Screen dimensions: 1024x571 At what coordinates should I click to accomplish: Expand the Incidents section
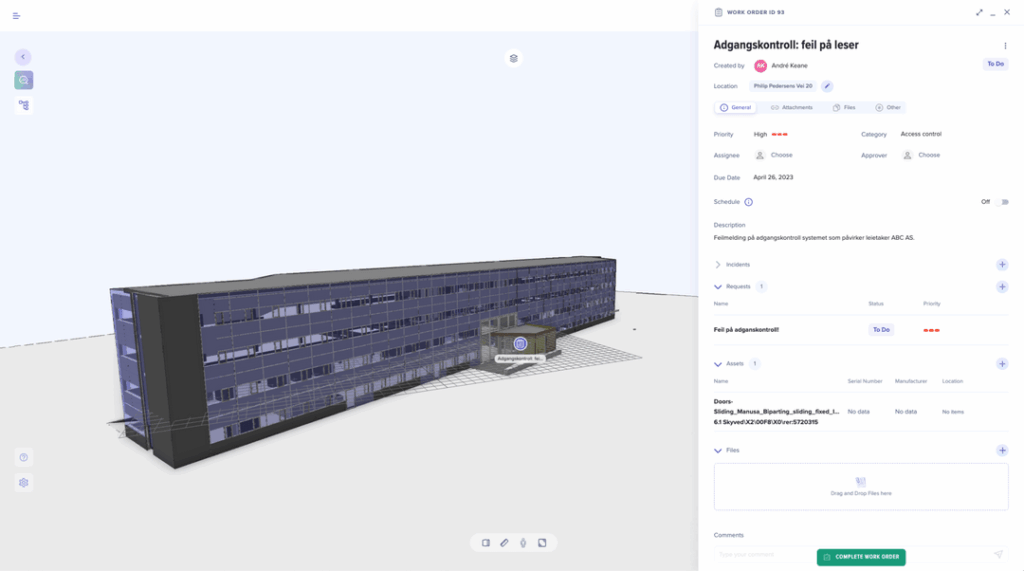click(718, 265)
